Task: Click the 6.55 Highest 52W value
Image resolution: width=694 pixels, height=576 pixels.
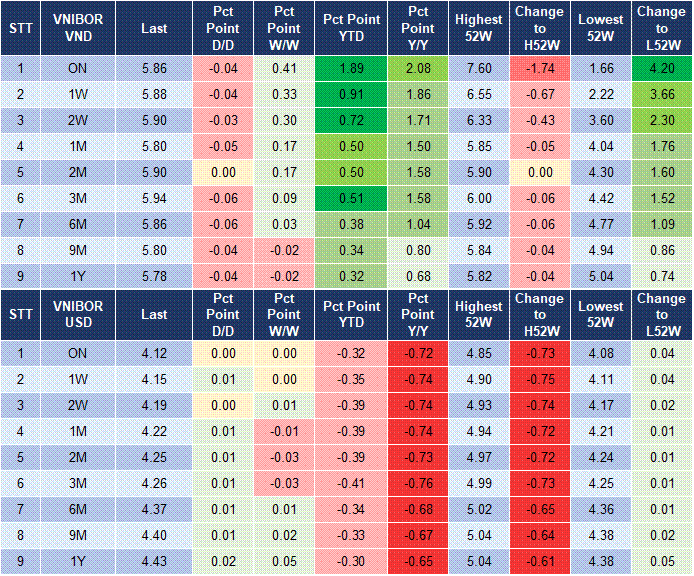Action: (477, 94)
